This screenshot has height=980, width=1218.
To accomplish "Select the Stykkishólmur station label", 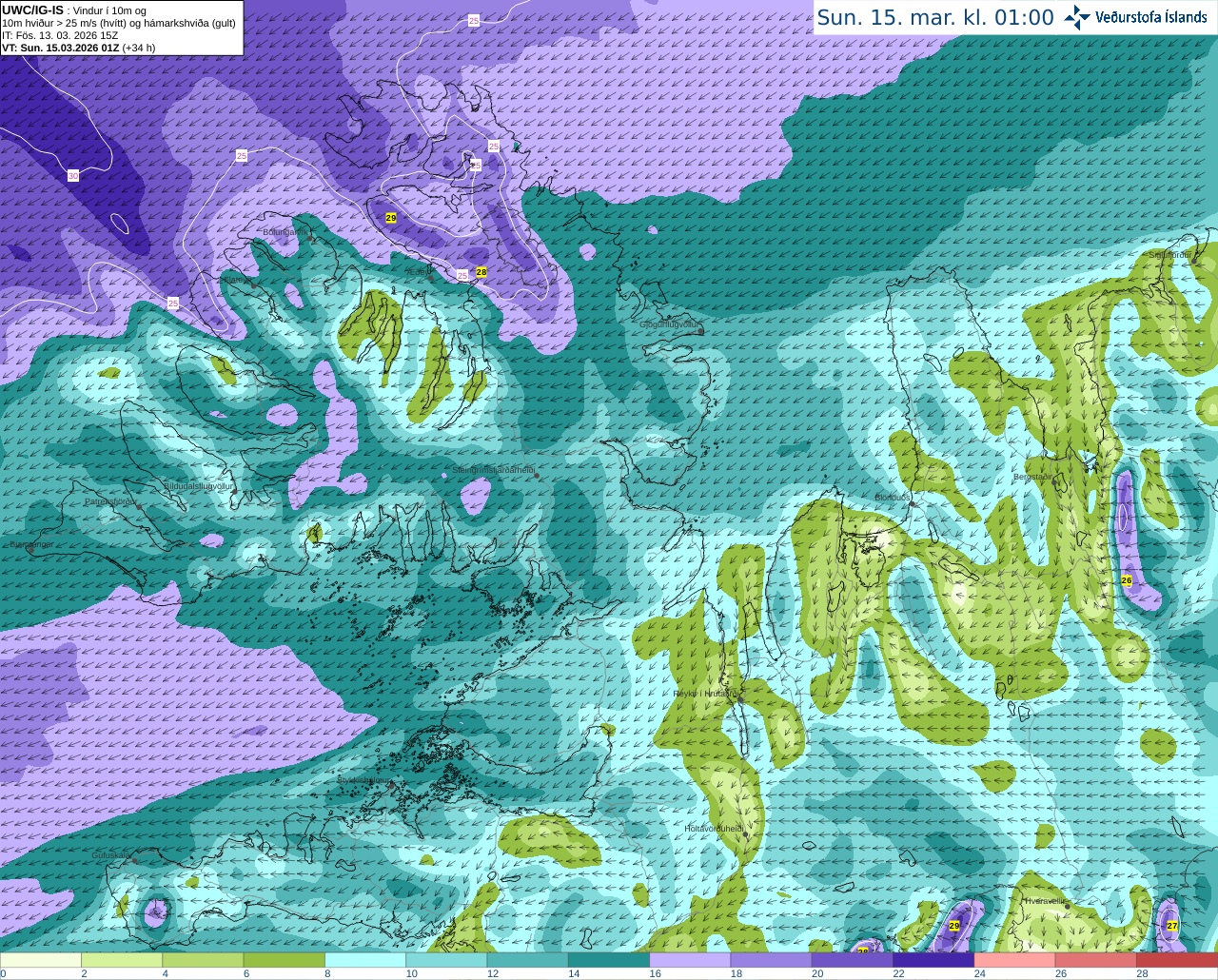I will point(363,780).
